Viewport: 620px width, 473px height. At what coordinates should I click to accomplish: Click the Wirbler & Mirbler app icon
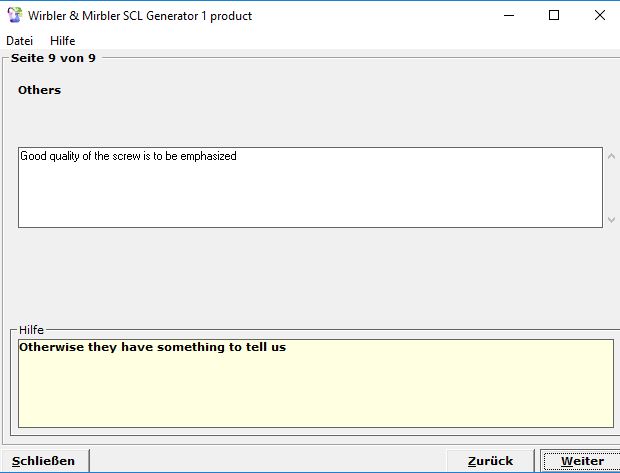[x=14, y=15]
